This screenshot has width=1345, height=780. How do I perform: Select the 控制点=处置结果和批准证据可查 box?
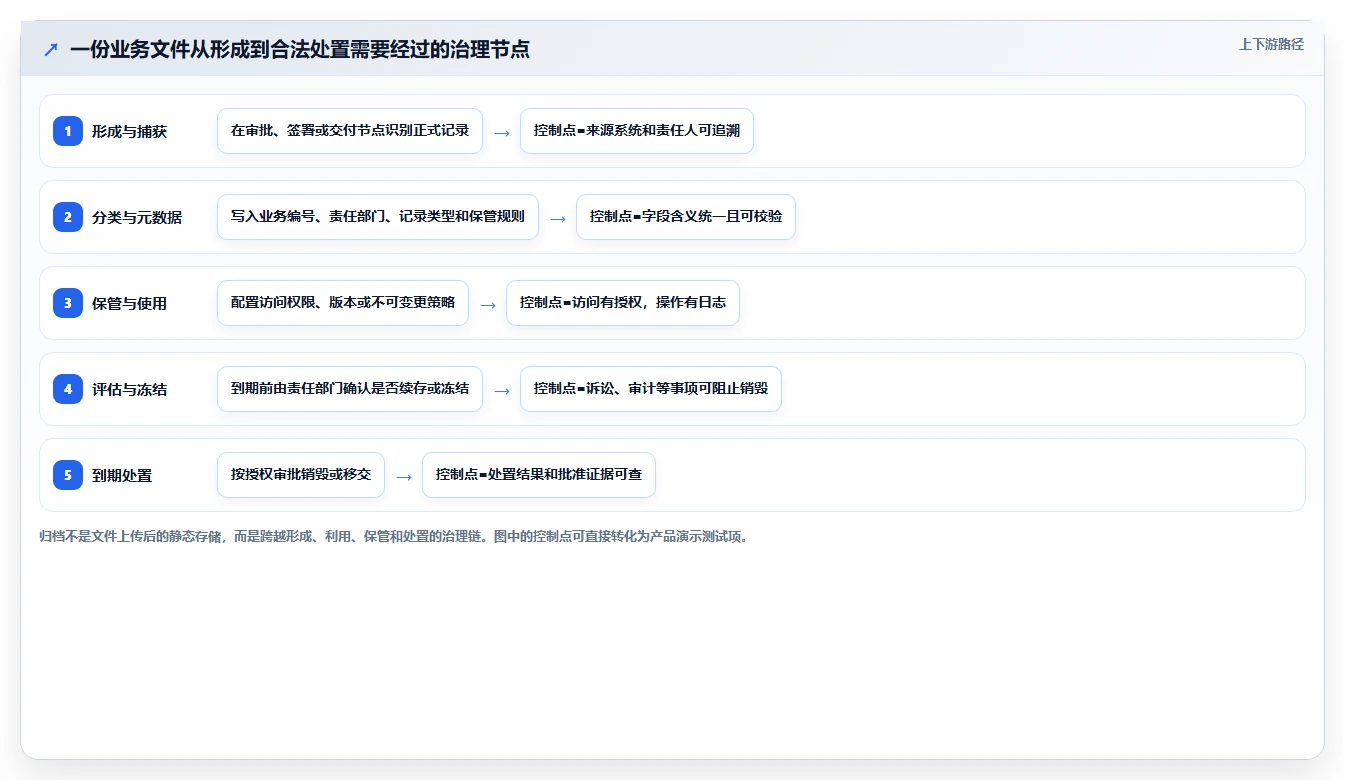[539, 475]
